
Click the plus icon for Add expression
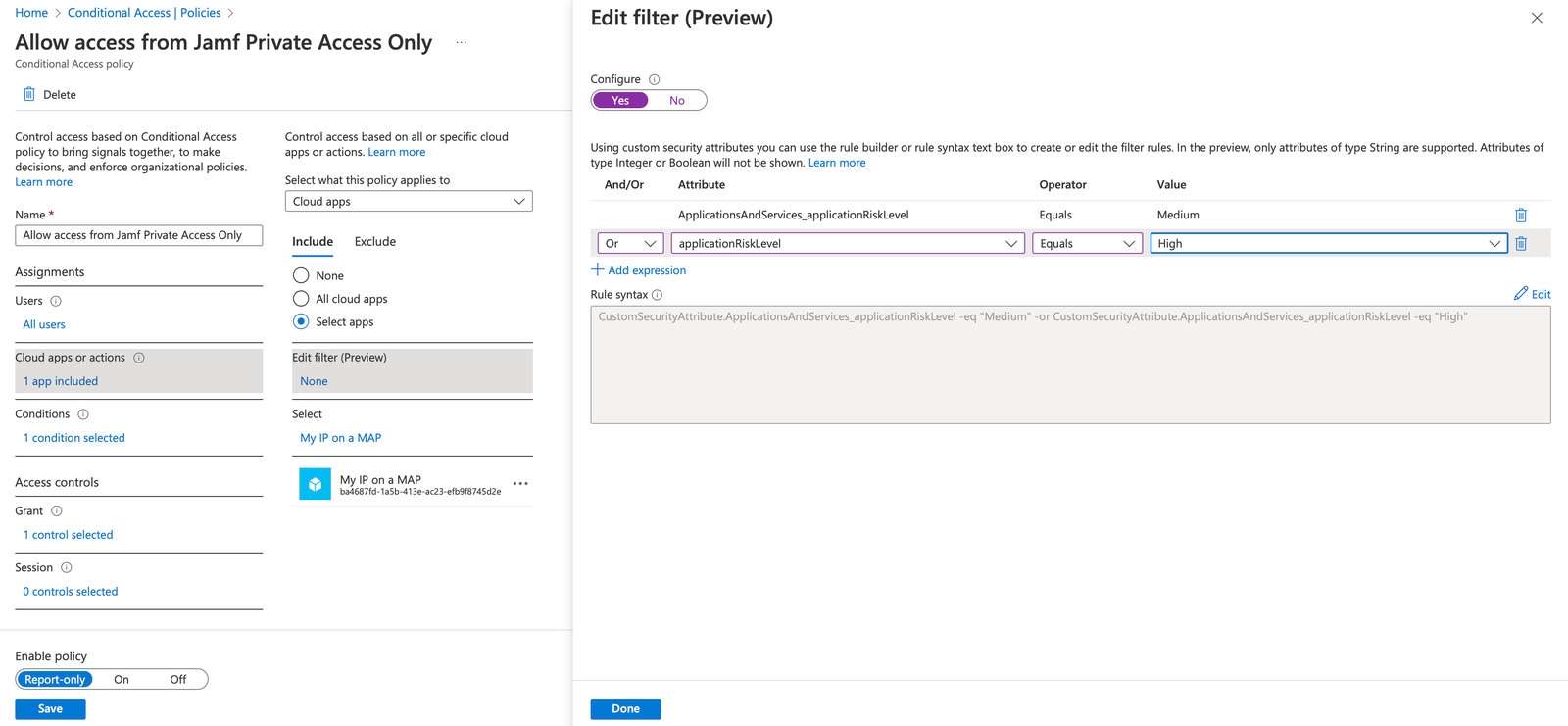[597, 269]
